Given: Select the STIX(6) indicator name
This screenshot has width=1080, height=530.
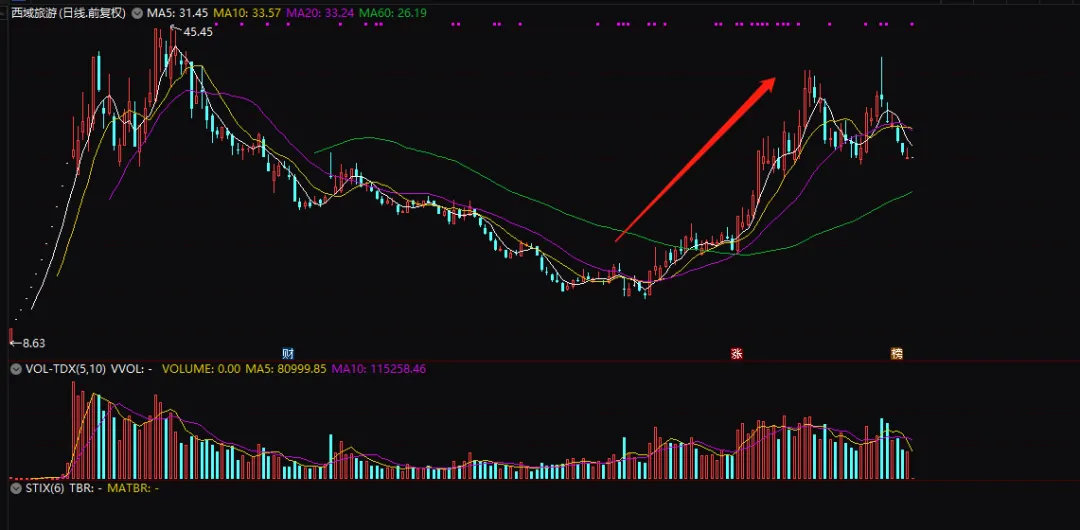Looking at the screenshot, I should (x=45, y=488).
